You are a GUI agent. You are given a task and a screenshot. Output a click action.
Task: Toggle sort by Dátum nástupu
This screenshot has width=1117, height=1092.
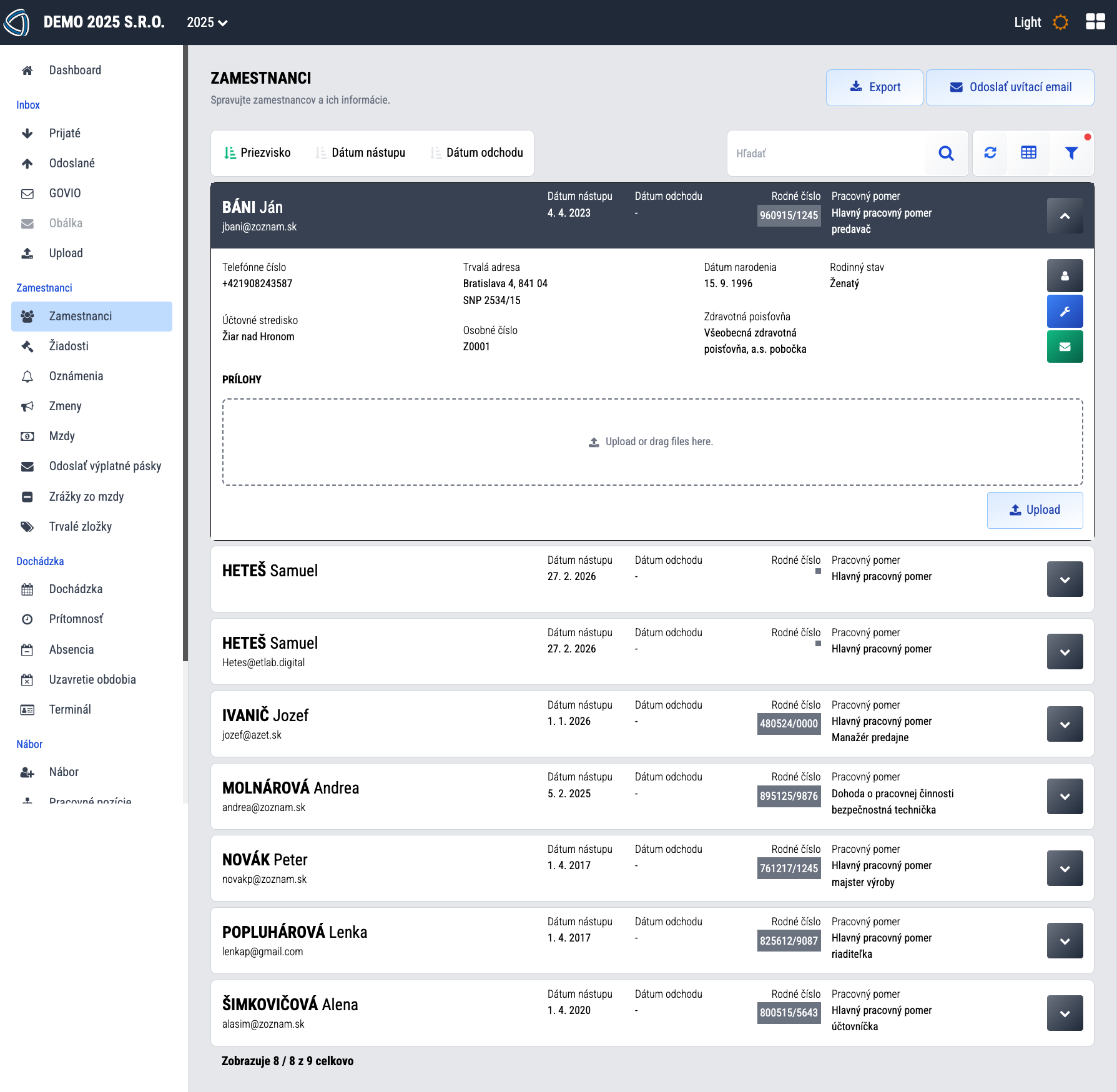pyautogui.click(x=361, y=153)
